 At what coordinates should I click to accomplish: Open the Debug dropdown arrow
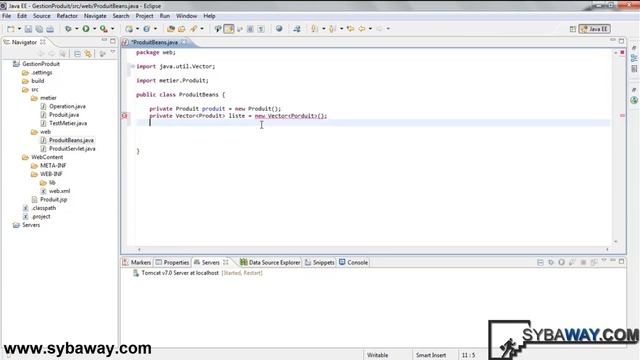click(76, 29)
